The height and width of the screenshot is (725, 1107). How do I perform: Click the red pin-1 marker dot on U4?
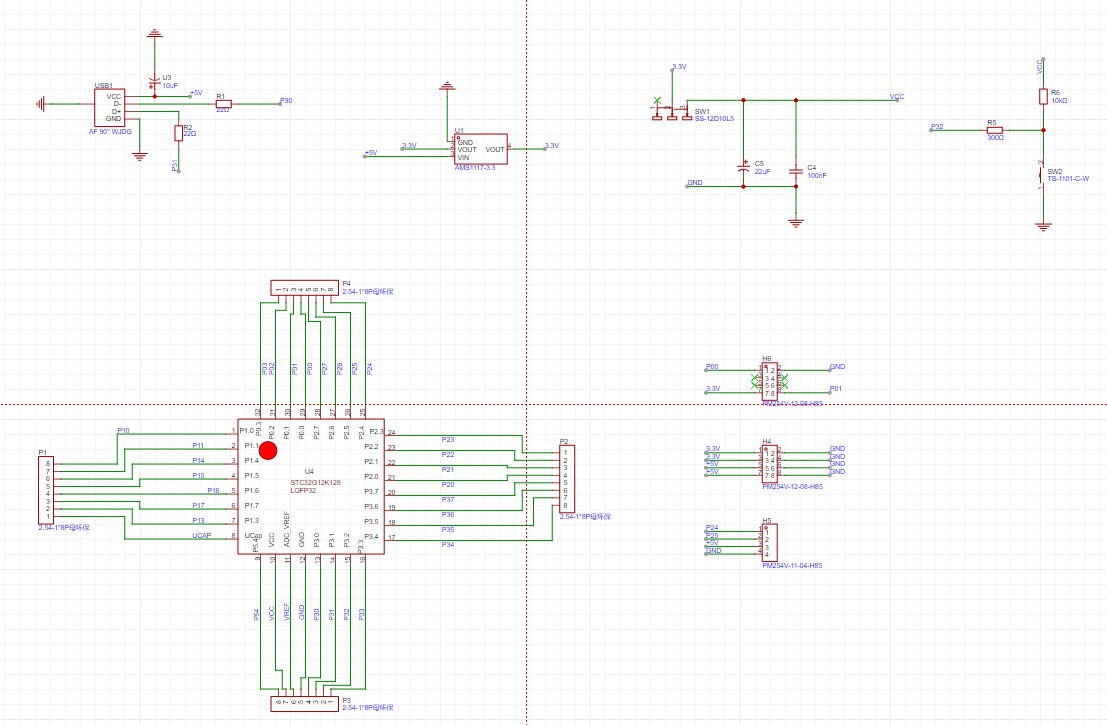[268, 450]
